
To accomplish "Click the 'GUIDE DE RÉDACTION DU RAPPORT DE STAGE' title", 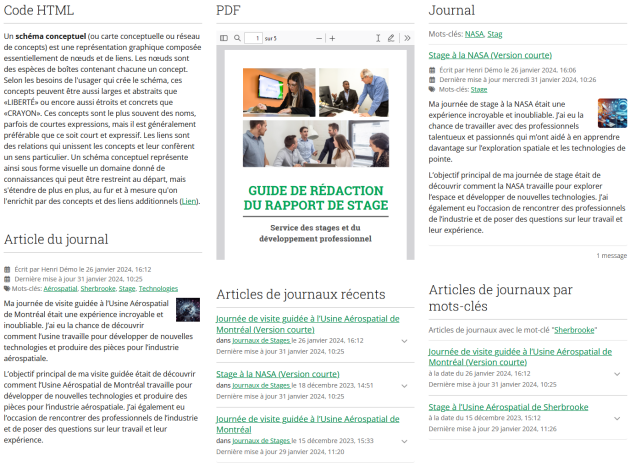I will click(316, 198).
